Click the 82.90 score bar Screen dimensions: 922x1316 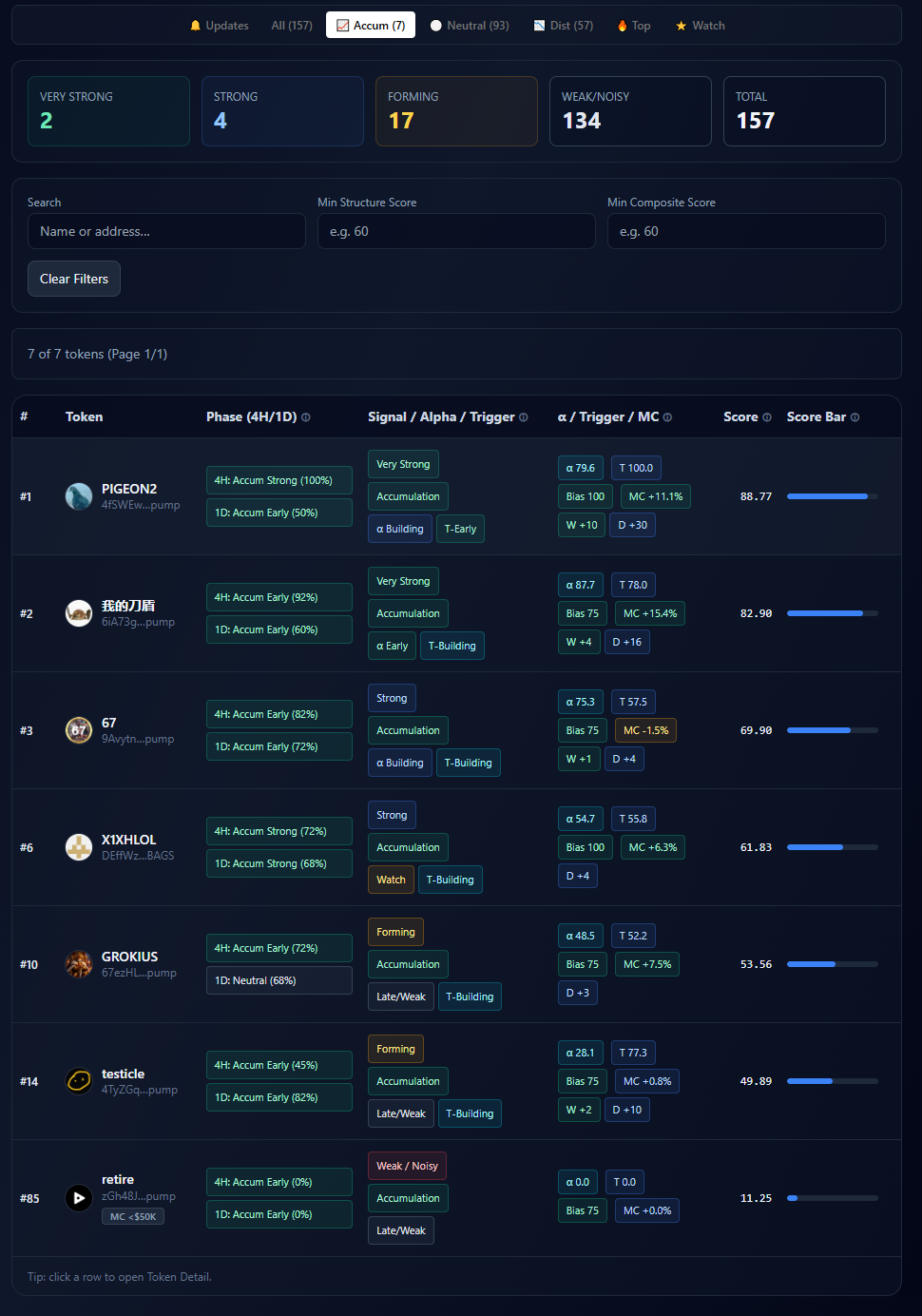point(833,613)
